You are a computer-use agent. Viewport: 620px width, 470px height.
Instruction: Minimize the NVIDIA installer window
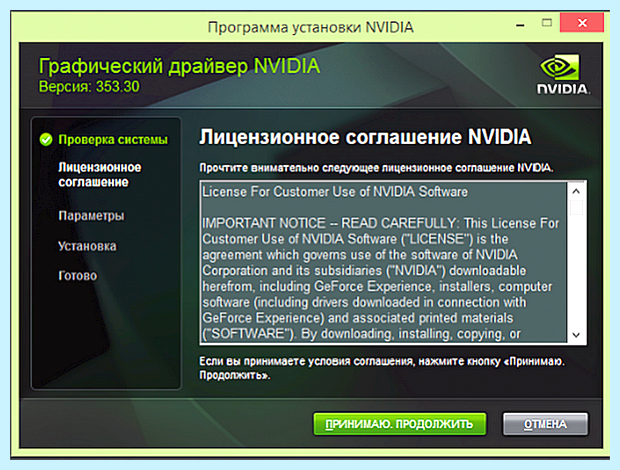coord(520,25)
